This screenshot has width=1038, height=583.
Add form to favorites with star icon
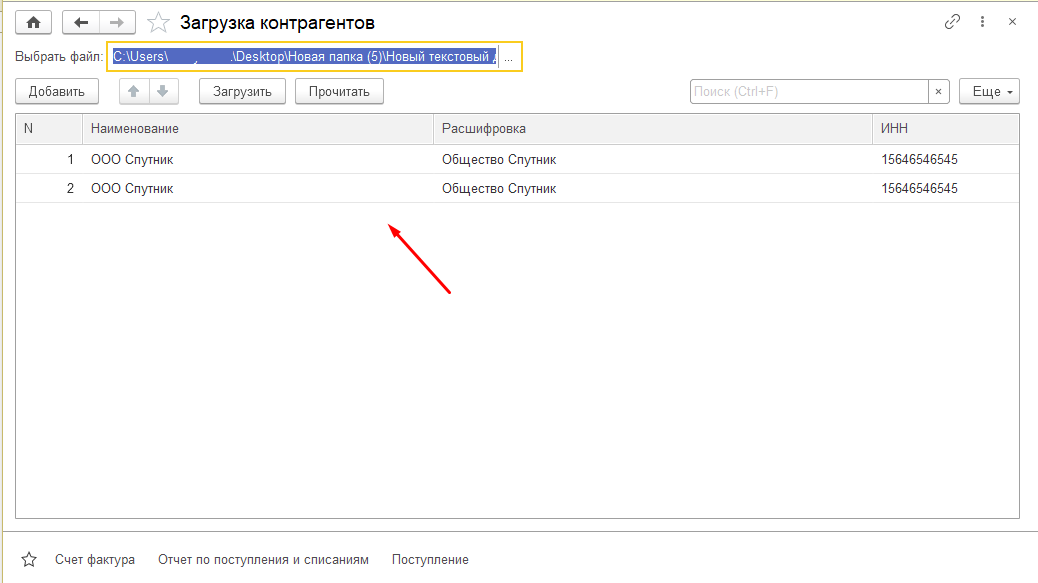click(x=158, y=22)
